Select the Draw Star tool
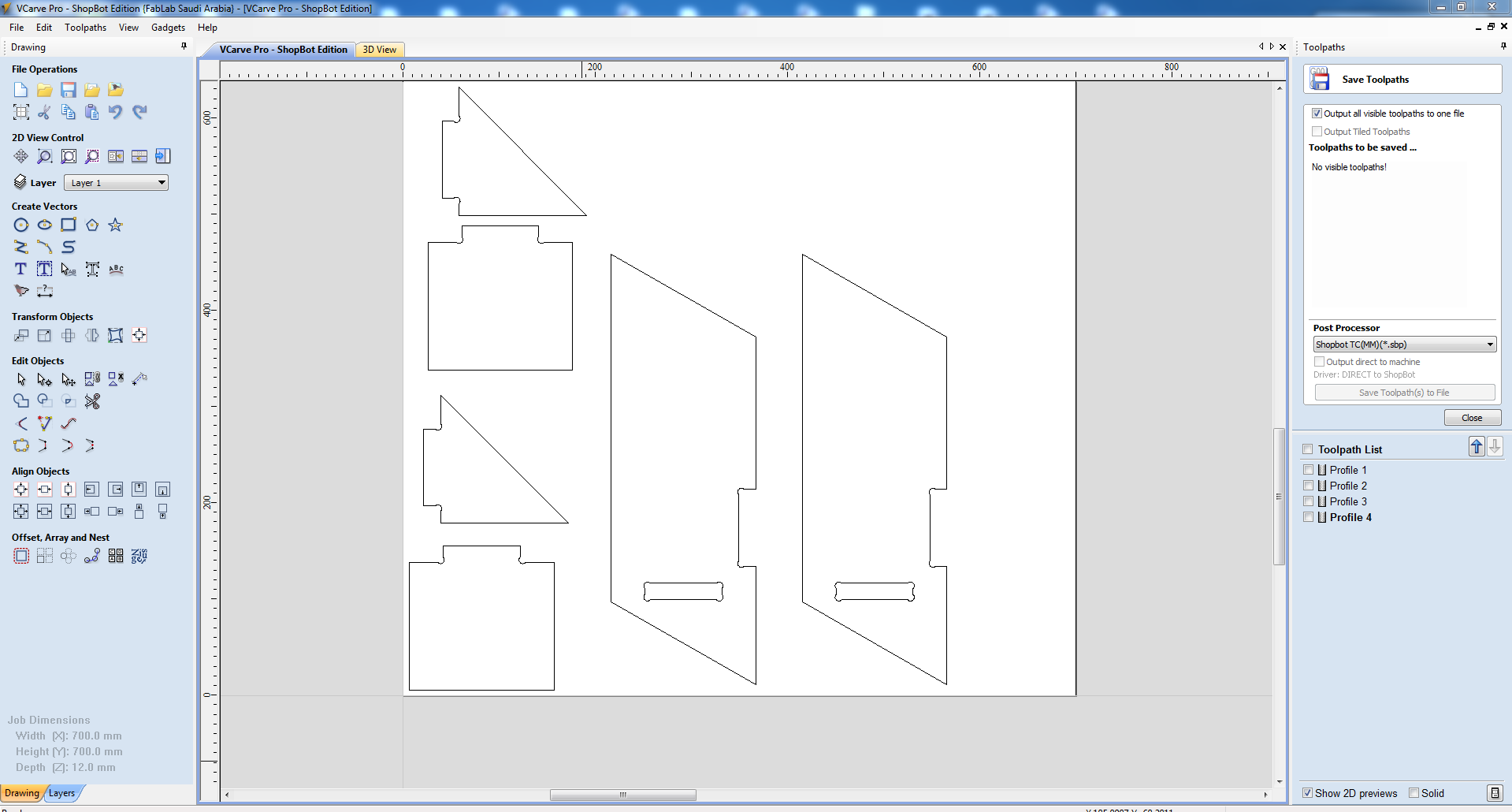Screen dimensions: 1512x812 click(116, 225)
